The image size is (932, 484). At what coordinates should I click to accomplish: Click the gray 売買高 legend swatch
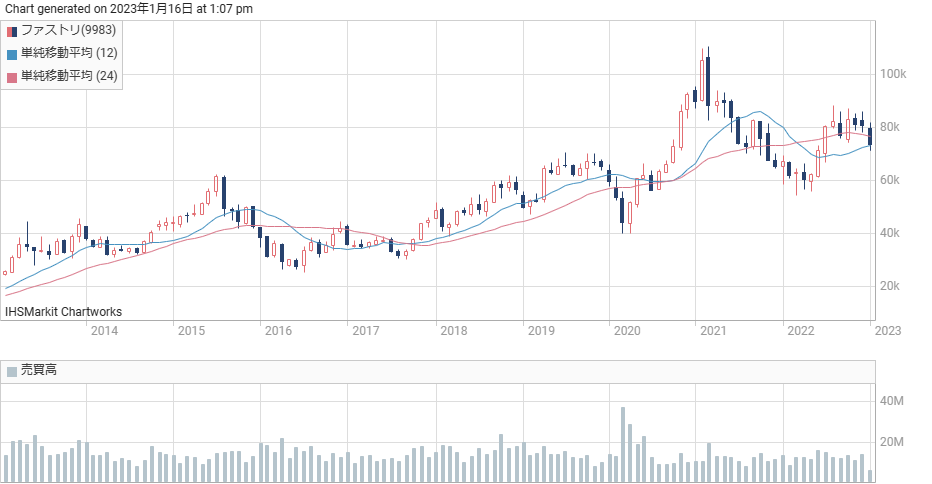pyautogui.click(x=12, y=372)
